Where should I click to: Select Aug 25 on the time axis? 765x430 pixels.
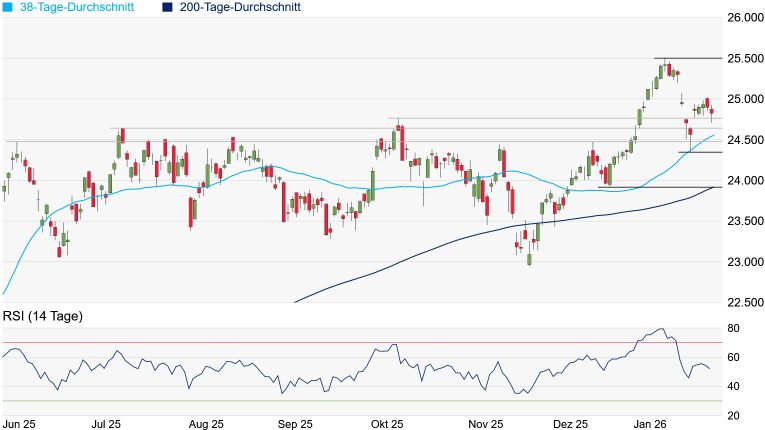204,423
